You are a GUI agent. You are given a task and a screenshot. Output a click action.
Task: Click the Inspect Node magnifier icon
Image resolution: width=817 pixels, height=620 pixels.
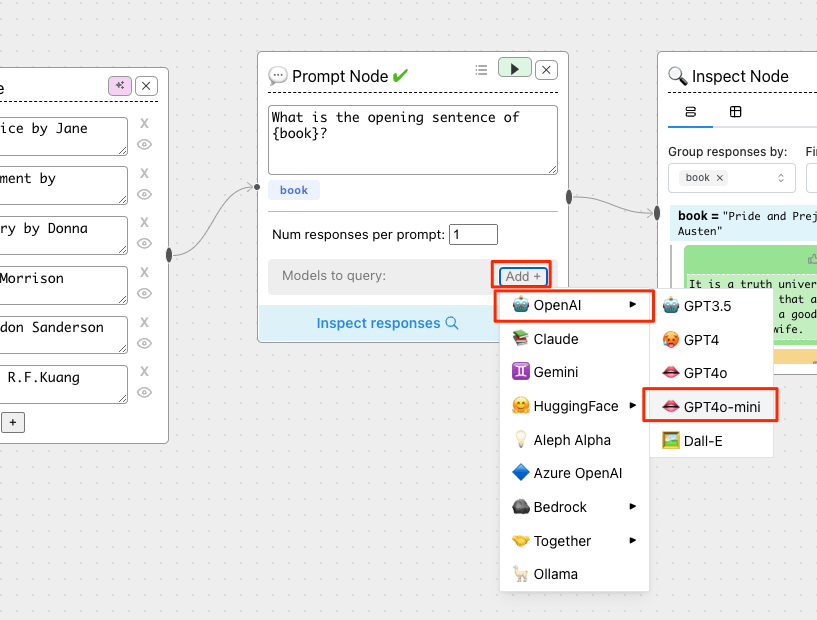677,76
